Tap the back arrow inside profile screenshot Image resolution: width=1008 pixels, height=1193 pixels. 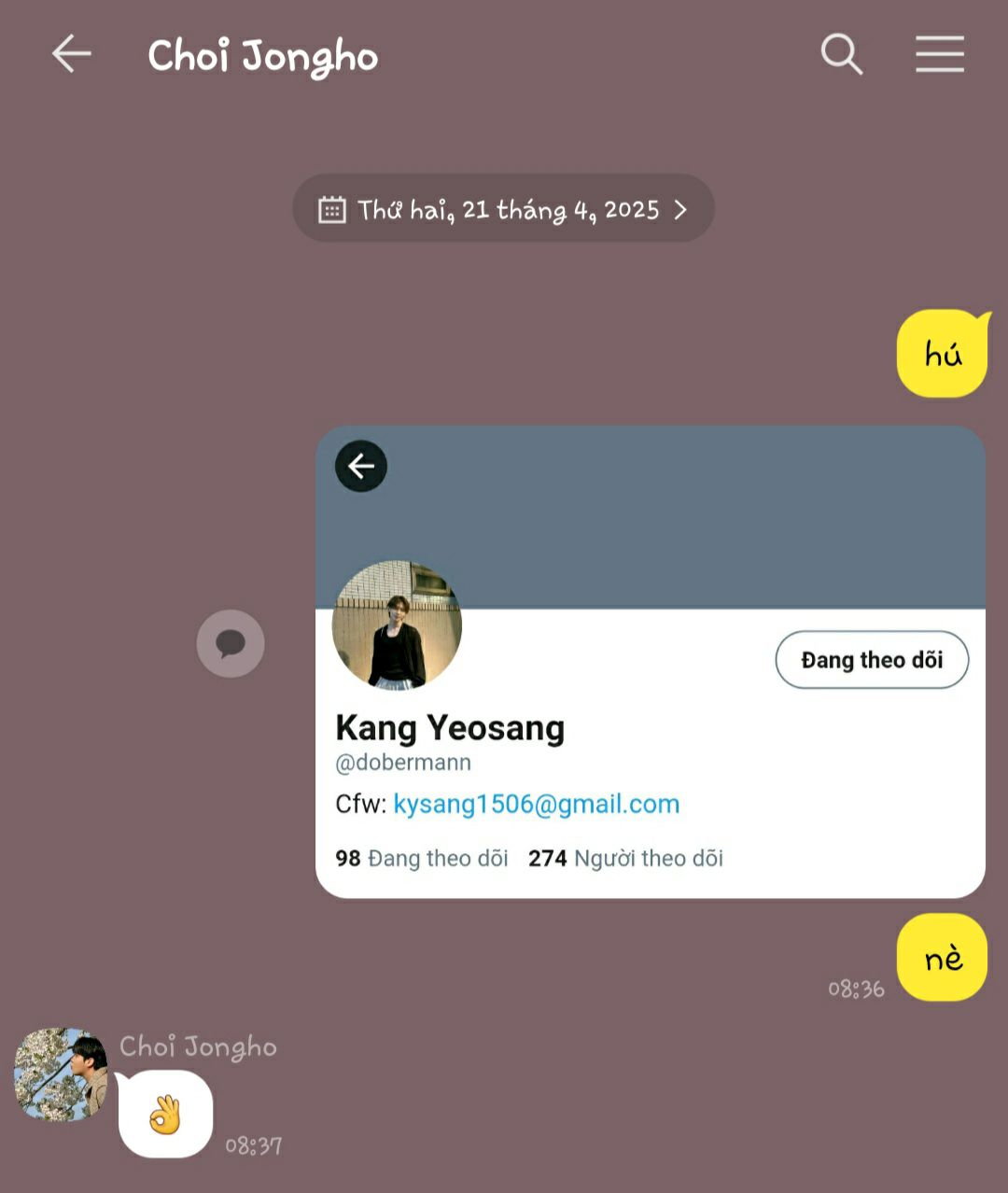coord(361,466)
